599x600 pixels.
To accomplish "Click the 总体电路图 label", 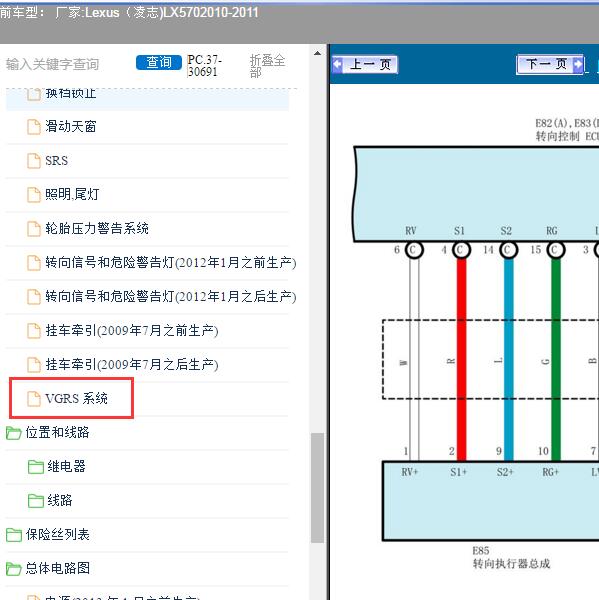I will click(57, 568).
